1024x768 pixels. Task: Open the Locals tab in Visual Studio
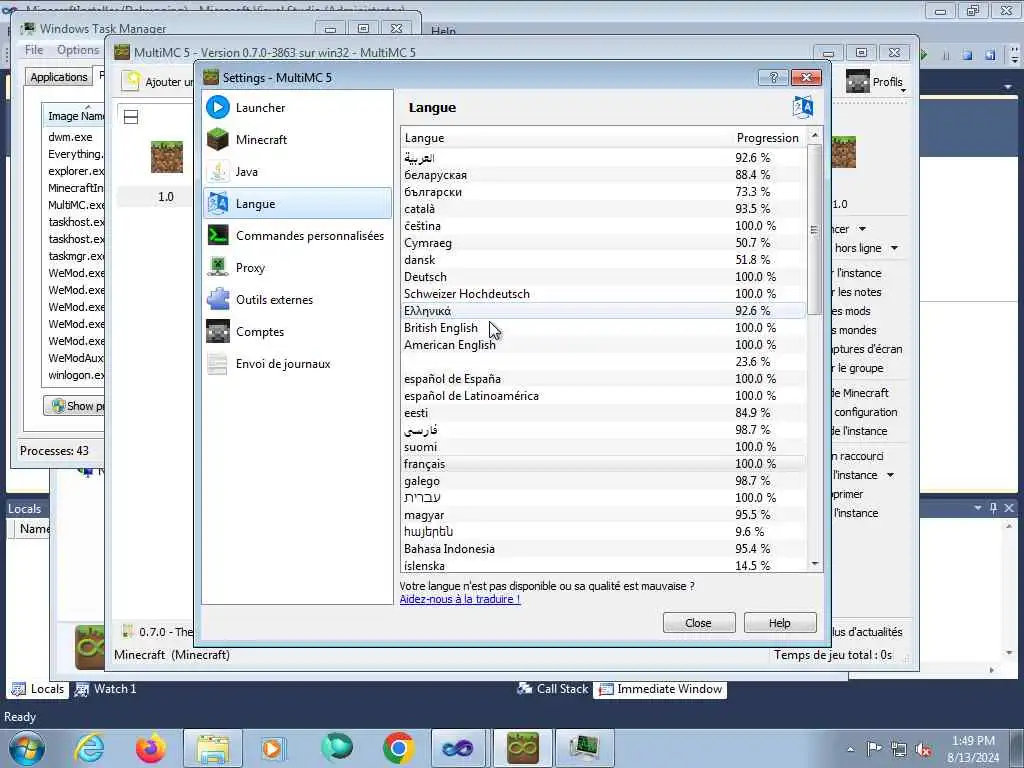coord(39,689)
